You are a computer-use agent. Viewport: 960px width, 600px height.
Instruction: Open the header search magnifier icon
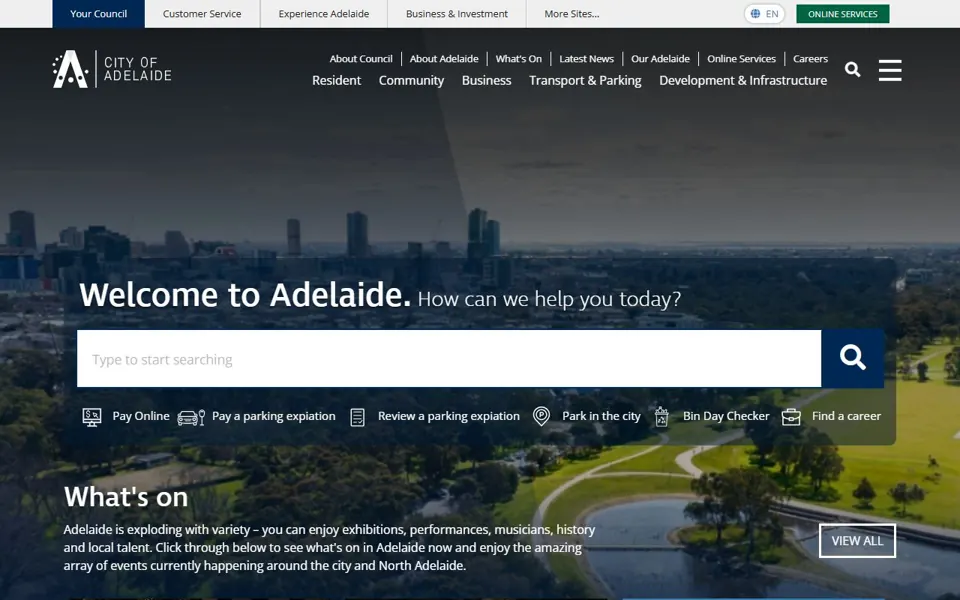(x=852, y=69)
